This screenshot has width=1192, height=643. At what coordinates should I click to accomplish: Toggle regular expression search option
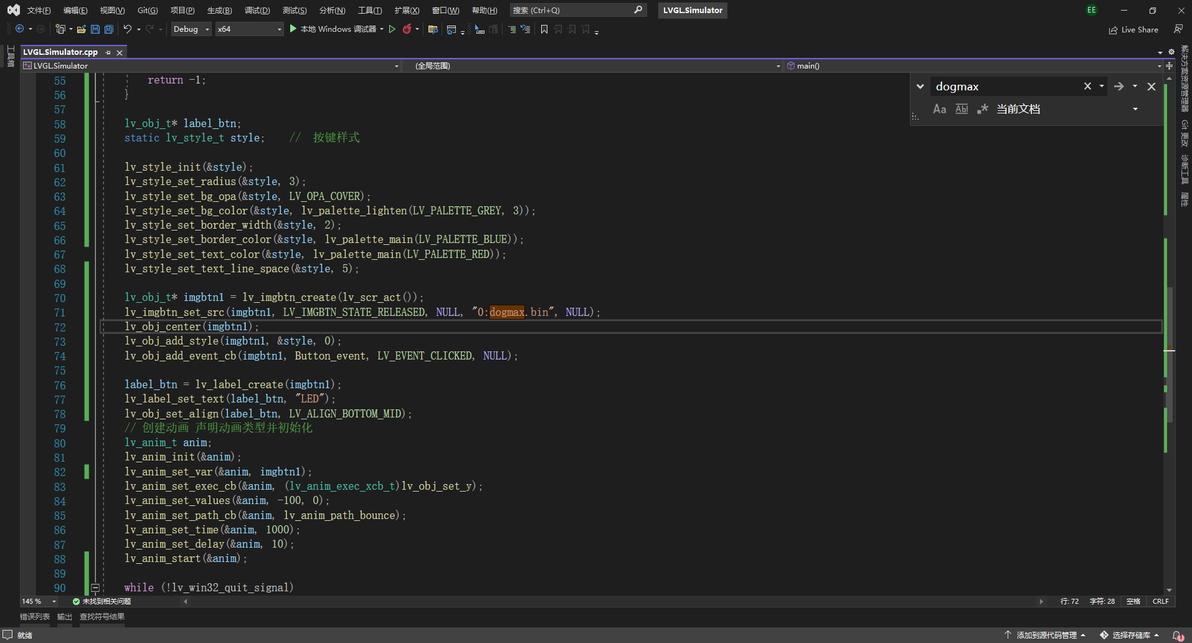[983, 109]
